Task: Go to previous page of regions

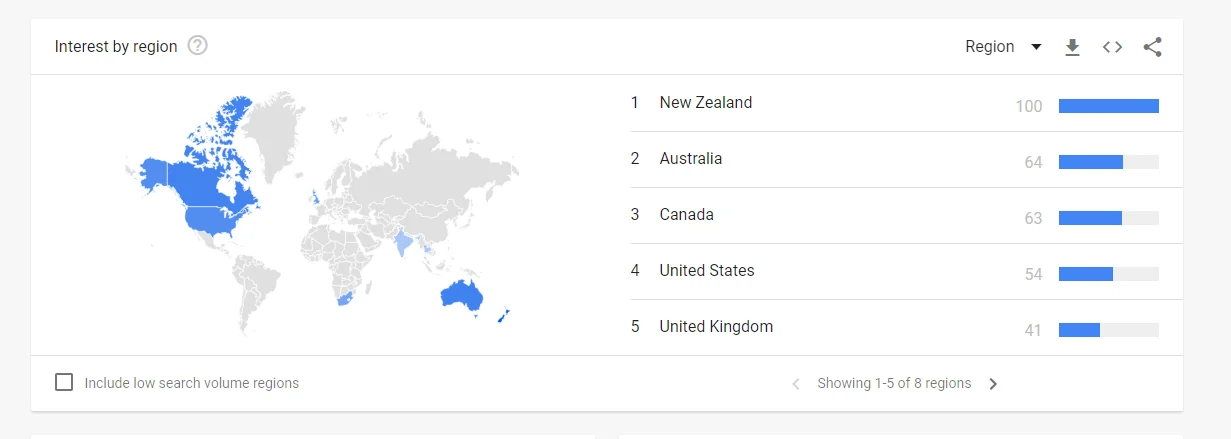Action: [796, 383]
